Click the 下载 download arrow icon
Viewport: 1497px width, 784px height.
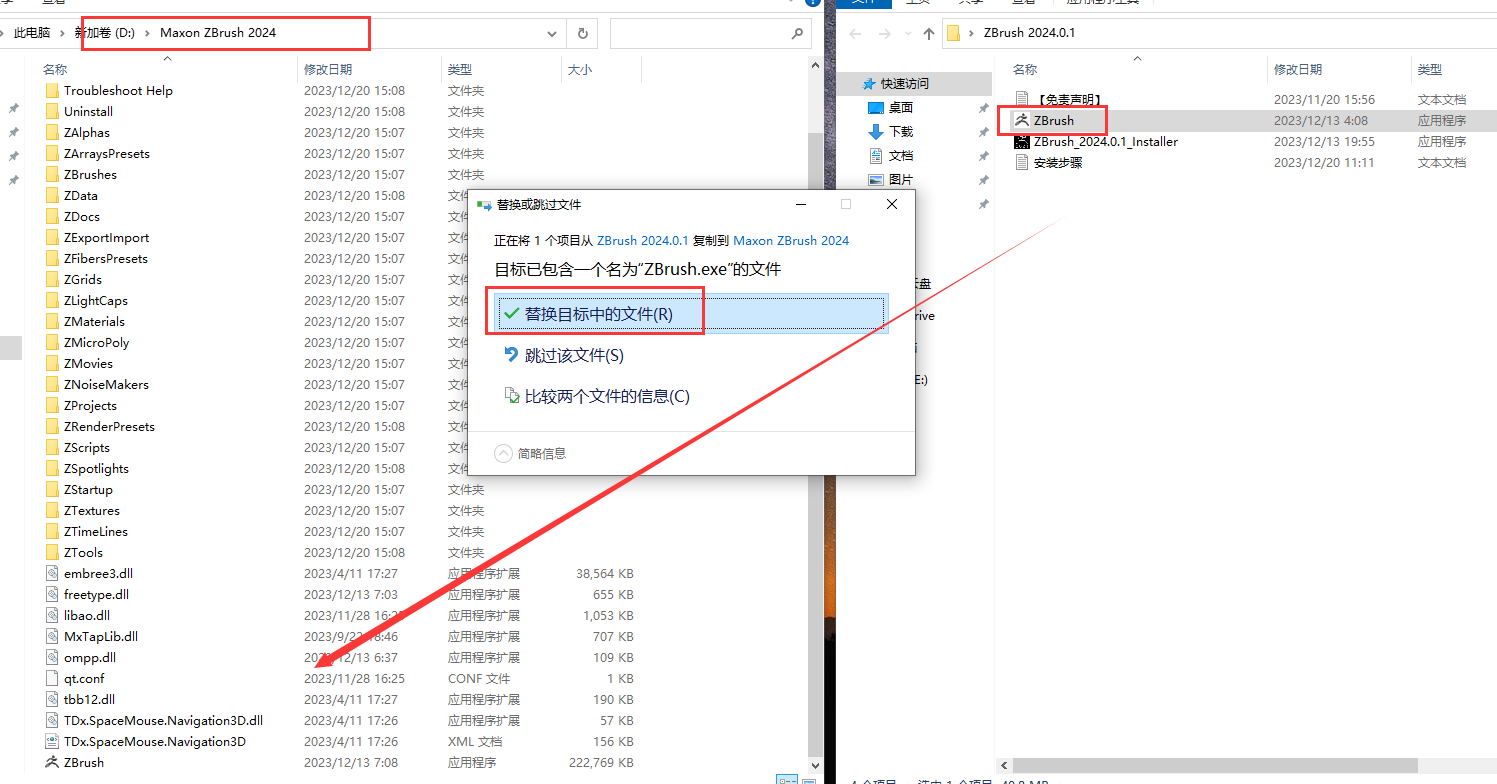876,131
